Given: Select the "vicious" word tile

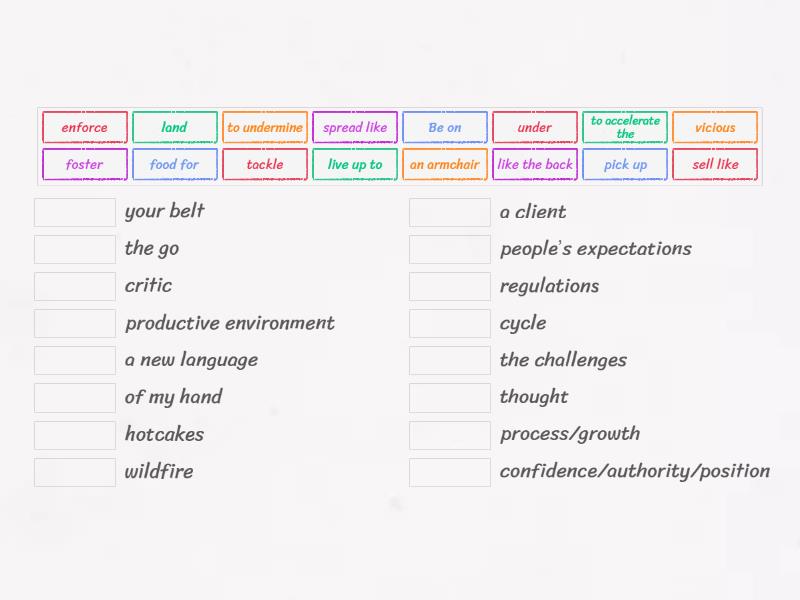Looking at the screenshot, I should [x=715, y=127].
